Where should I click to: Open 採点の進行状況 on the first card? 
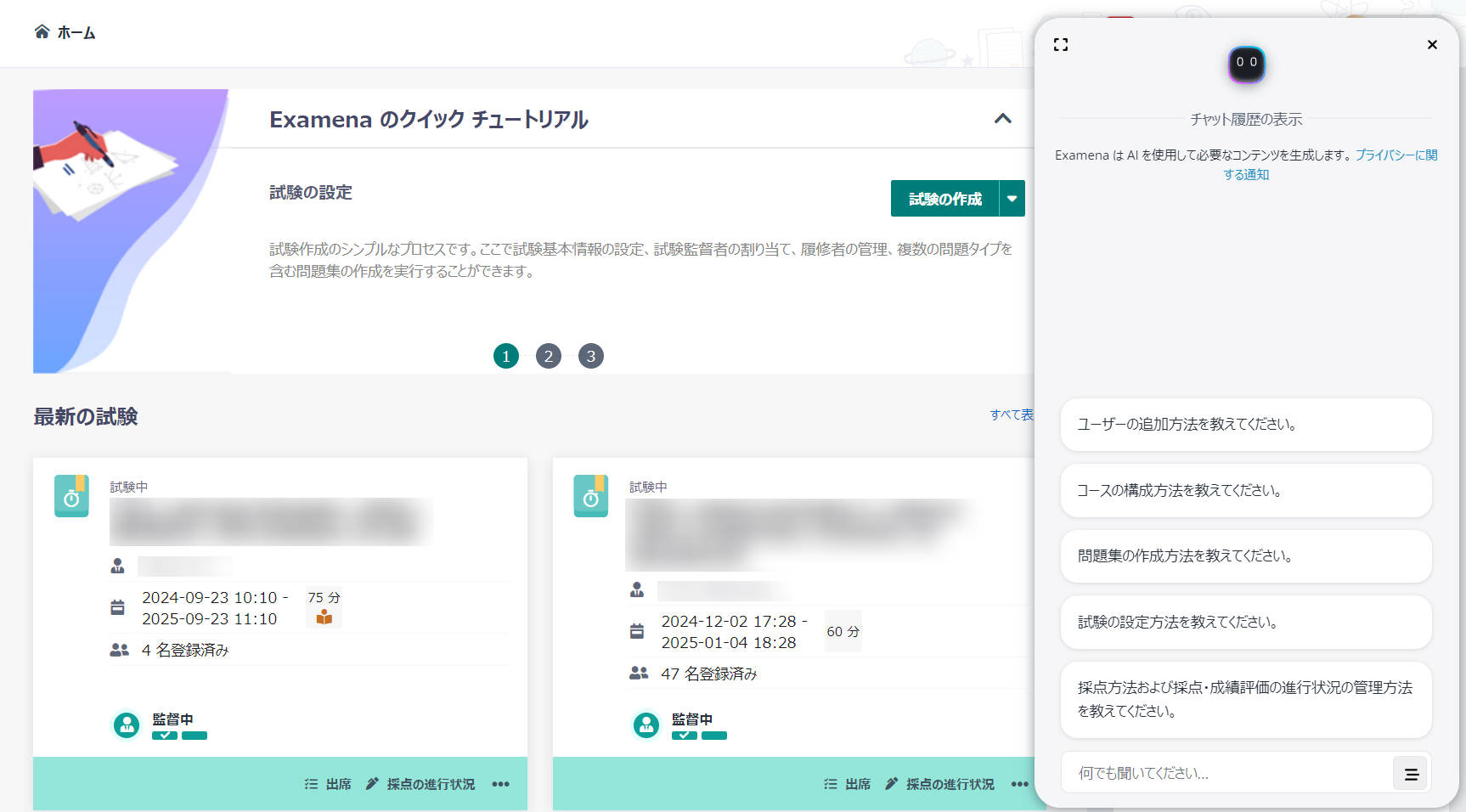coord(420,784)
